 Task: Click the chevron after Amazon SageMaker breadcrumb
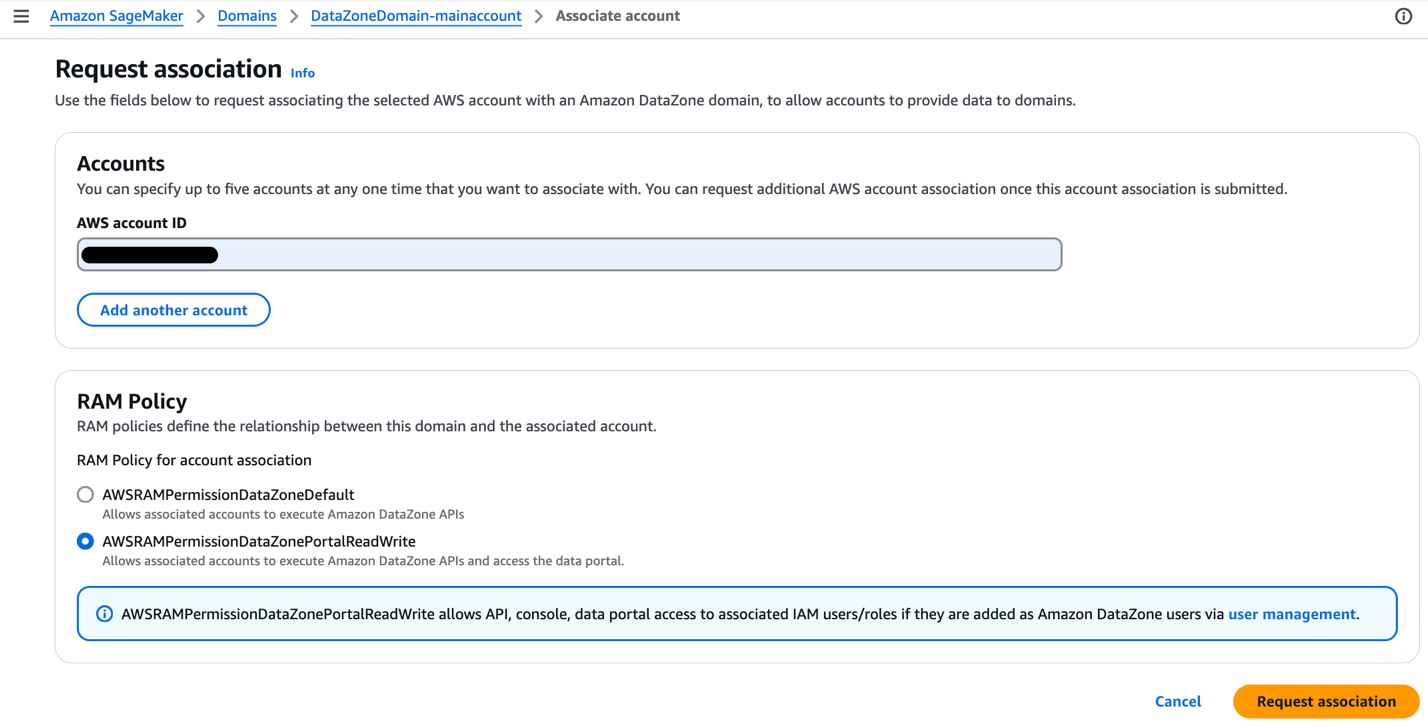(201, 16)
